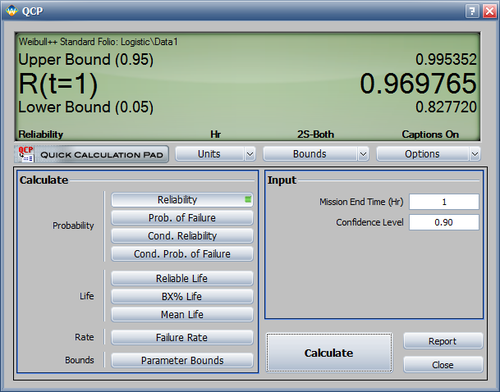500x392 pixels.
Task: Open the Bounds dropdown arrow
Action: [363, 154]
